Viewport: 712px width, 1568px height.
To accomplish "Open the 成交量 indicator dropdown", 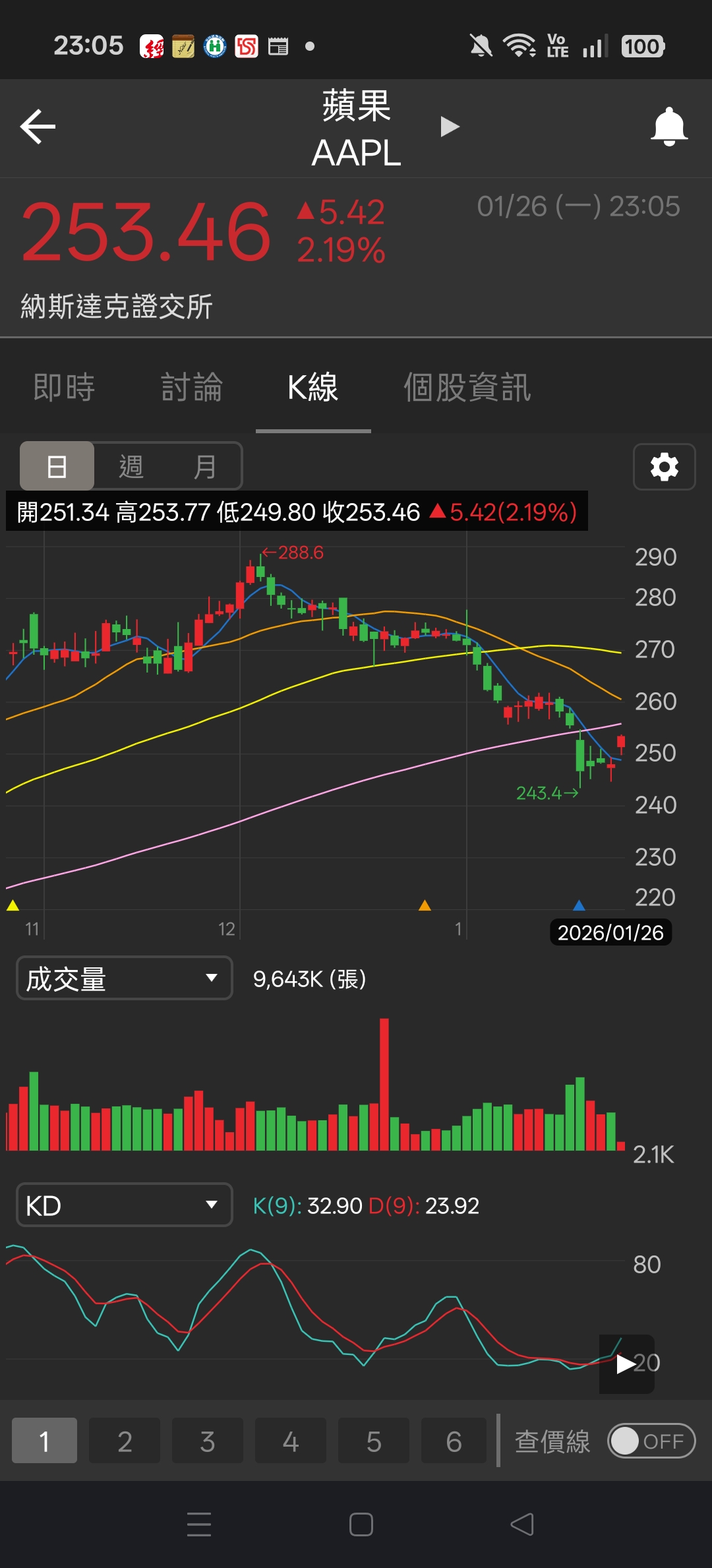I will pyautogui.click(x=124, y=978).
